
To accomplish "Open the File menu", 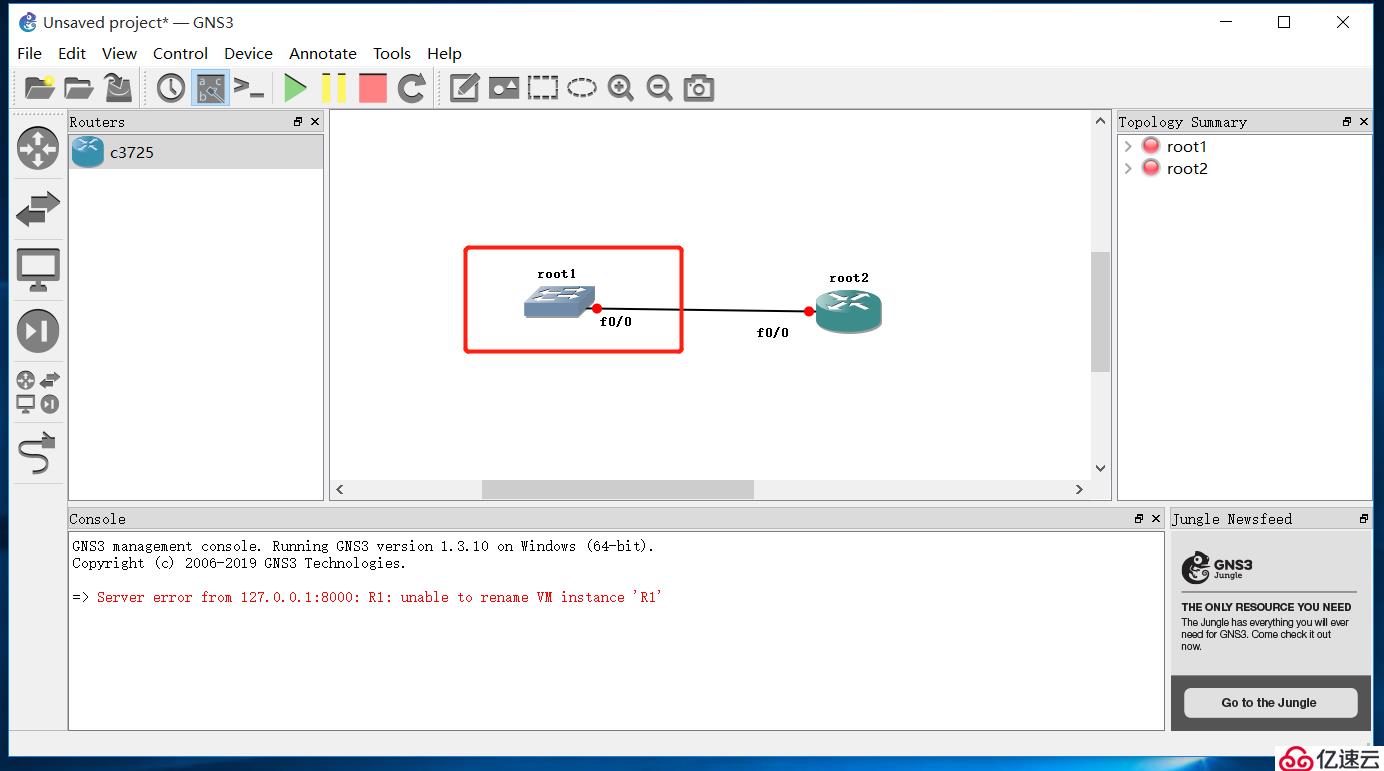I will click(30, 53).
